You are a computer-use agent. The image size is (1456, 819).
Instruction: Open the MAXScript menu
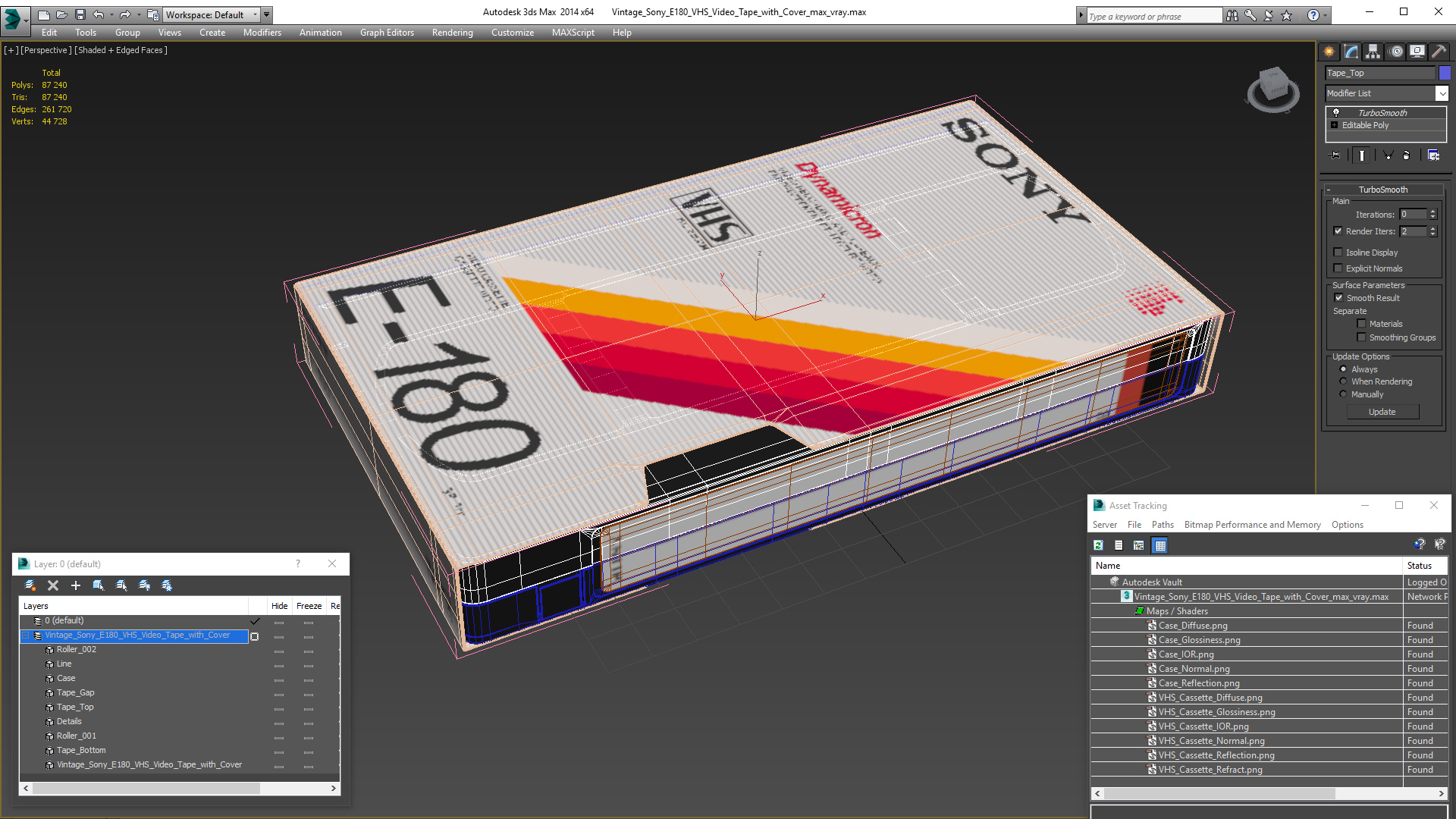pyautogui.click(x=573, y=33)
